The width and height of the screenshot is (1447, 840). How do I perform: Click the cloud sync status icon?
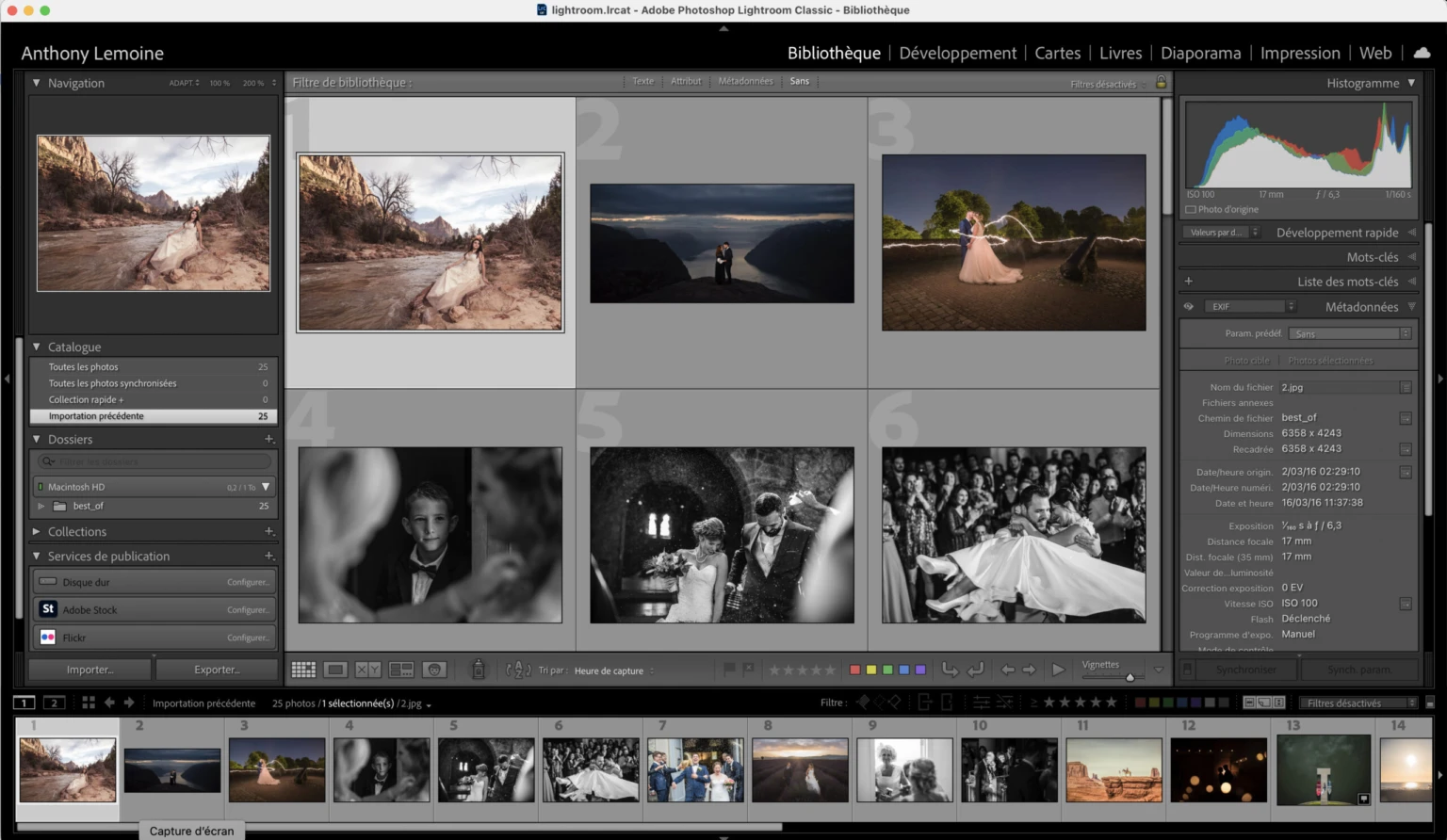1422,53
